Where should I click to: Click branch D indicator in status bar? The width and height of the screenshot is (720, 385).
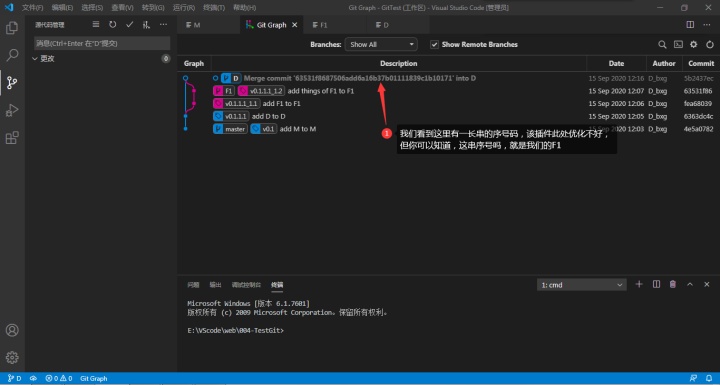[15, 378]
